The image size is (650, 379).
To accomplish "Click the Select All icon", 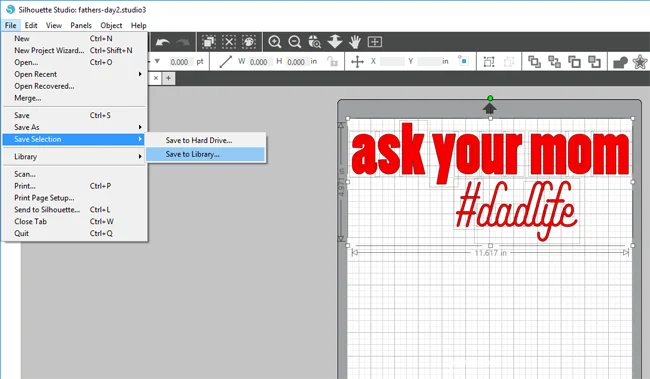I will click(209, 41).
